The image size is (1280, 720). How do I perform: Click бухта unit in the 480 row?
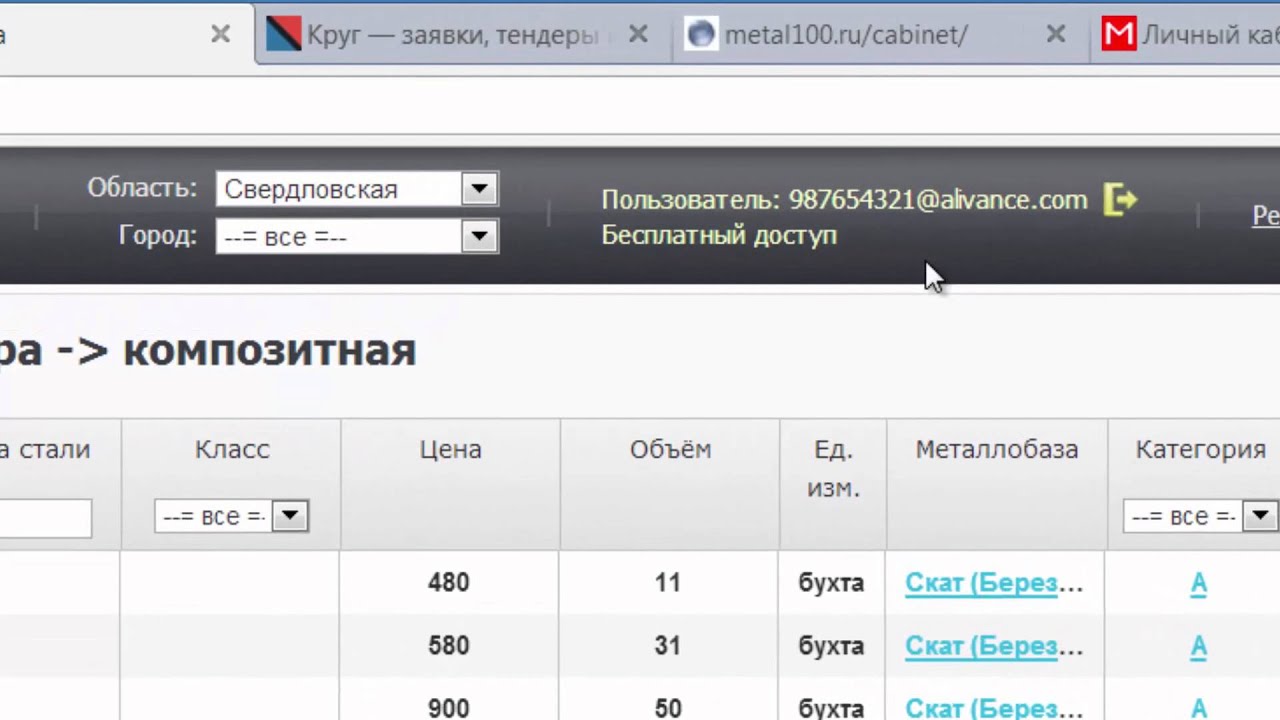[831, 583]
